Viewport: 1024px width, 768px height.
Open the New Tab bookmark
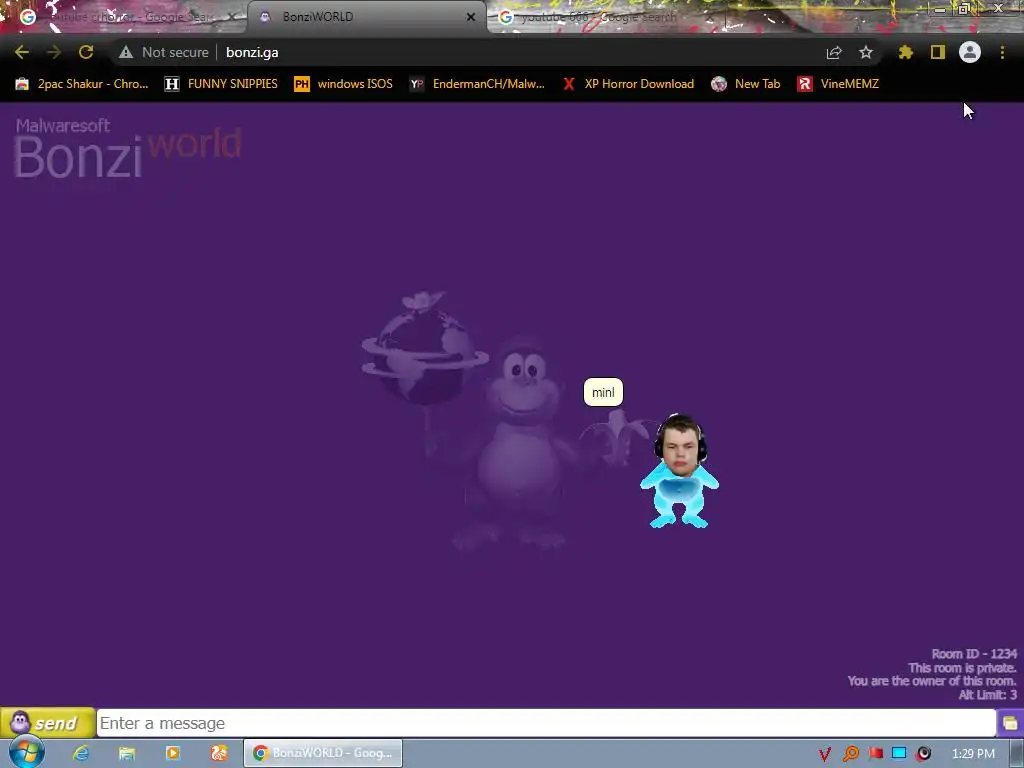click(x=746, y=84)
